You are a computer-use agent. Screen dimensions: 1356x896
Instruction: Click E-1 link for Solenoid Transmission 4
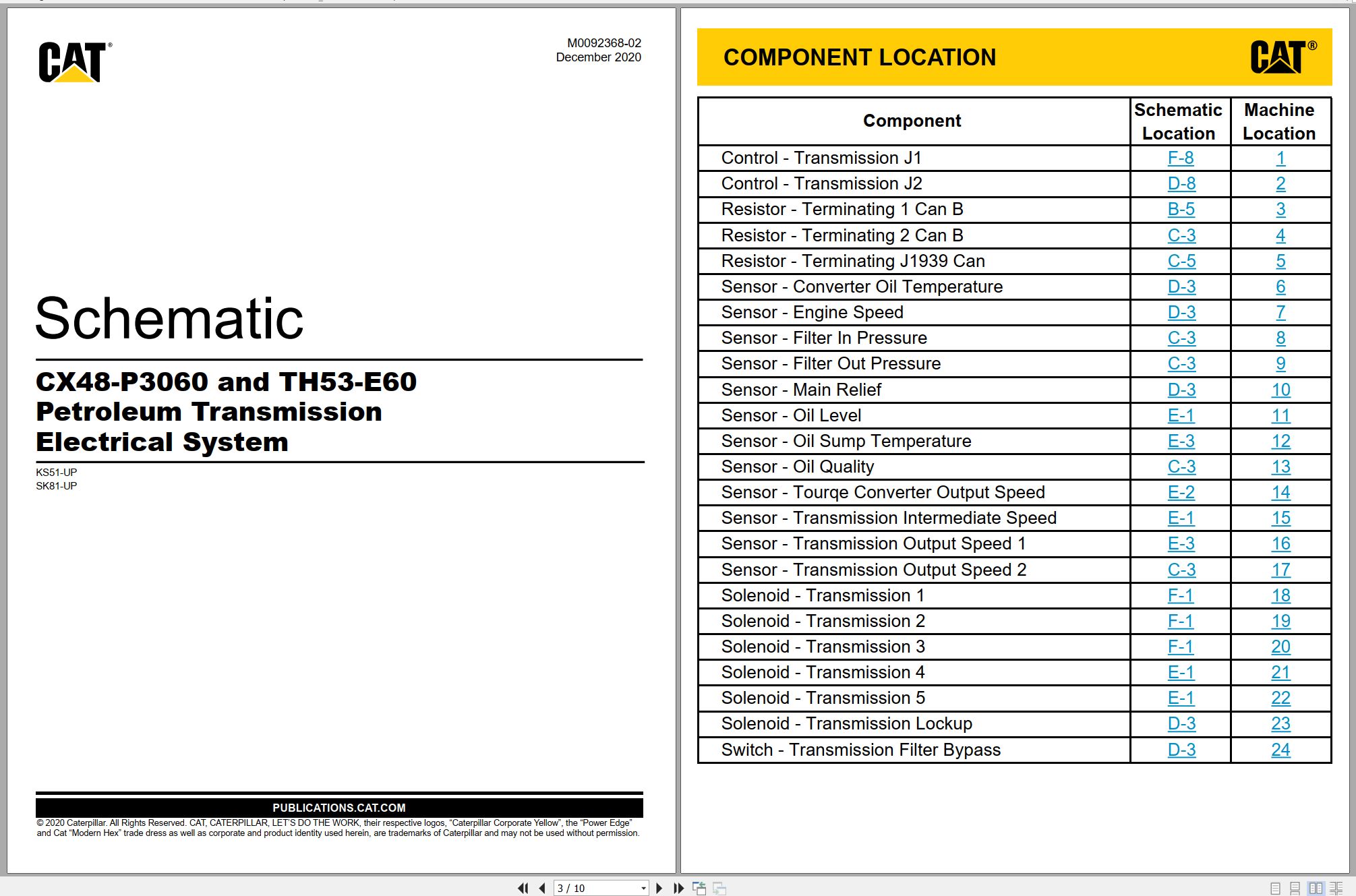(x=1181, y=672)
